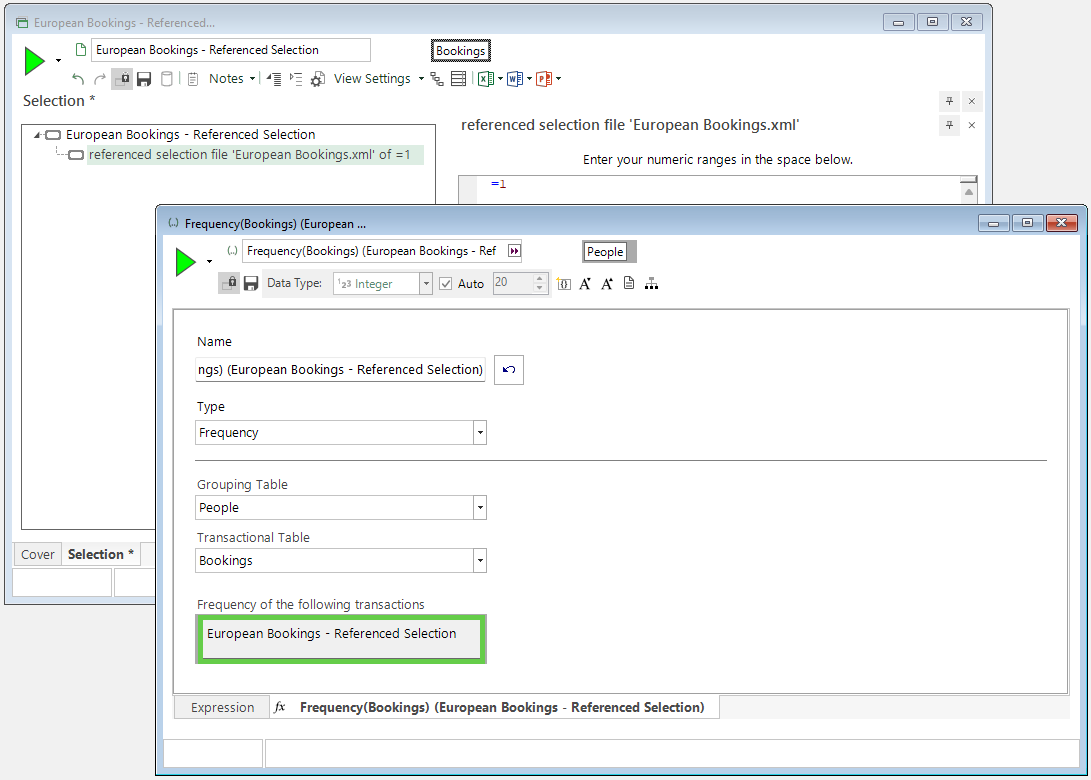Click the highlighted 'European Bookings - Referenced Selection' drop box
The height and width of the screenshot is (780, 1091).
point(341,639)
